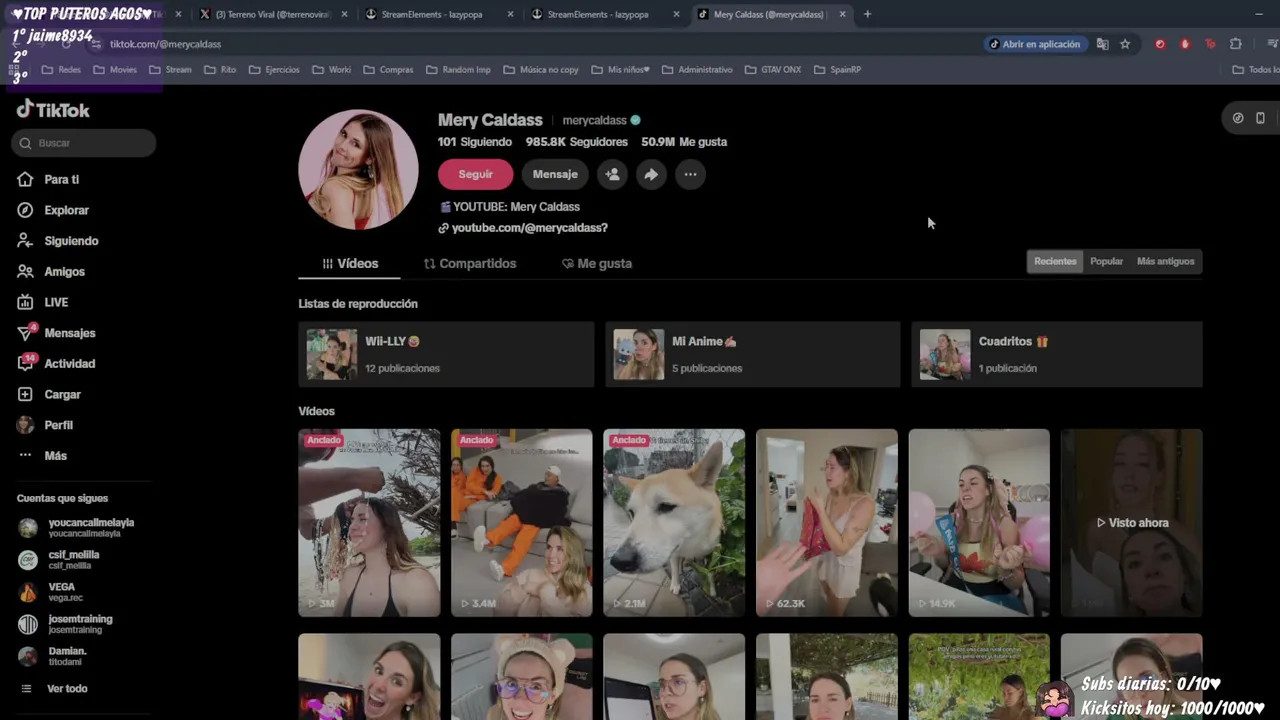This screenshot has height=720, width=1280.
Task: Open the LIVE section
Action: click(x=43, y=302)
